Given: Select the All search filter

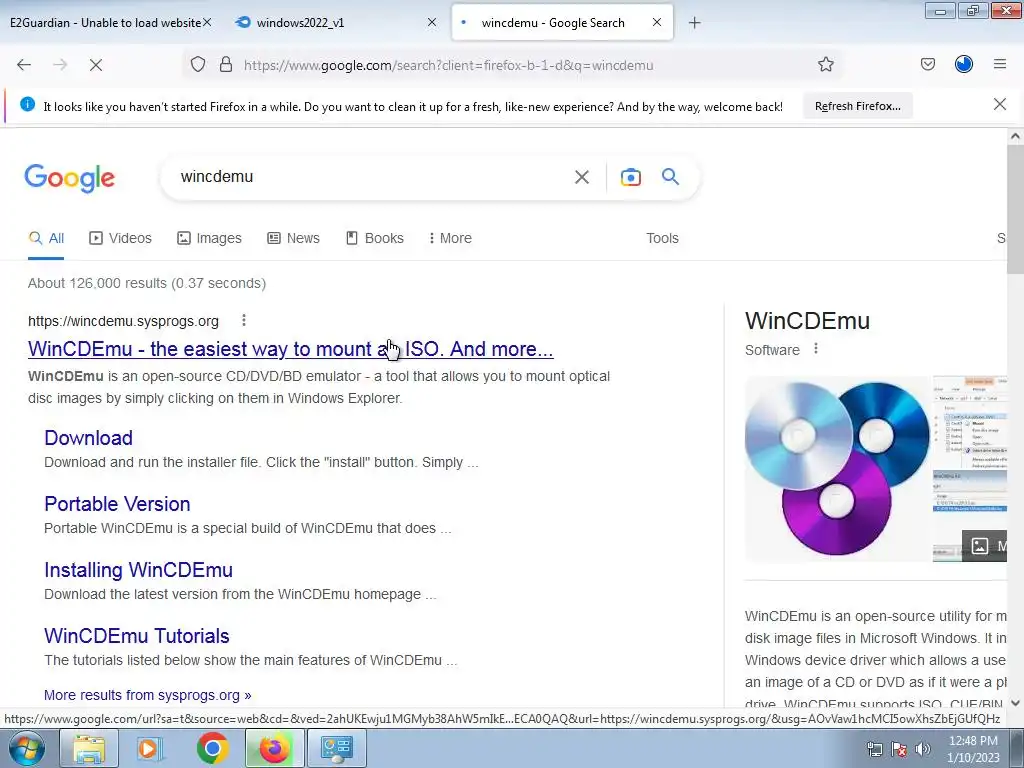Looking at the screenshot, I should (x=46, y=238).
